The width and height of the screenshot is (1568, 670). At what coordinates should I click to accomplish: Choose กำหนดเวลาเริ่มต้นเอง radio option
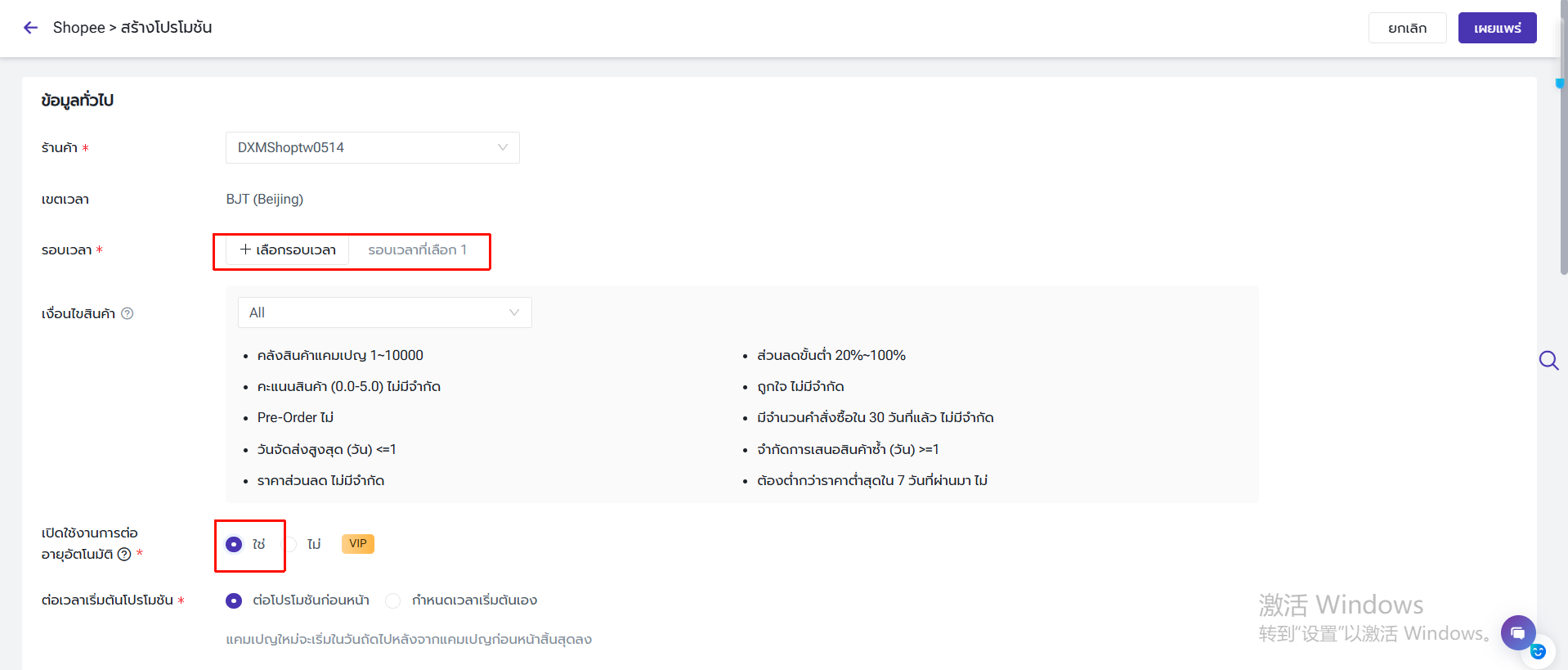[x=393, y=600]
